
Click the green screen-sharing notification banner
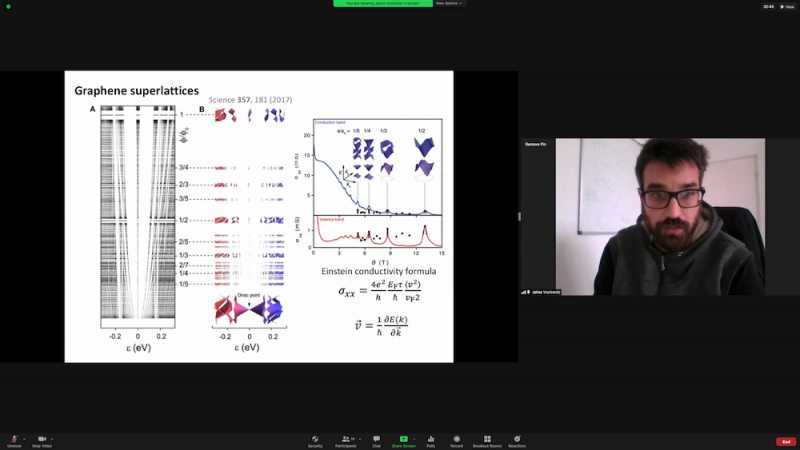[x=382, y=4]
